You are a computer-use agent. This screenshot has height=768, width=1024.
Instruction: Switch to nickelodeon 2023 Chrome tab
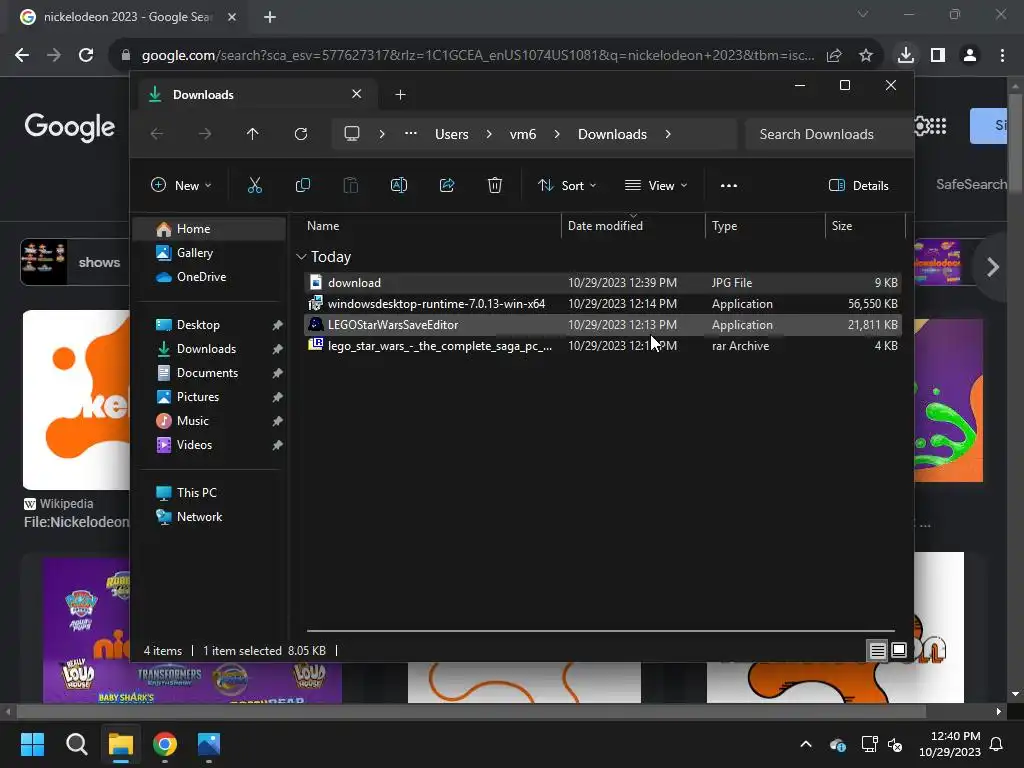click(127, 17)
